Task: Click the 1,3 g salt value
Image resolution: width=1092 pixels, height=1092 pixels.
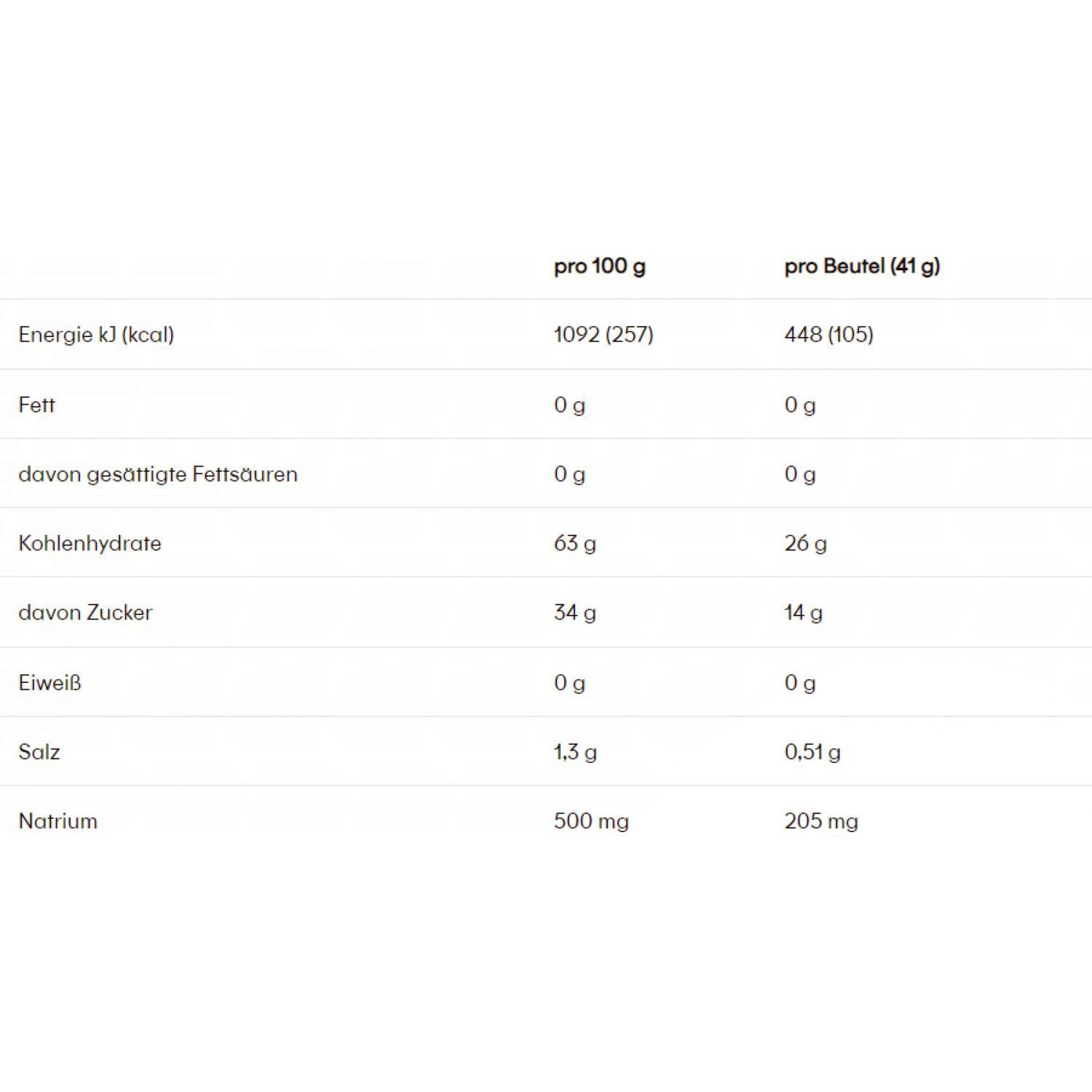Action: [575, 752]
